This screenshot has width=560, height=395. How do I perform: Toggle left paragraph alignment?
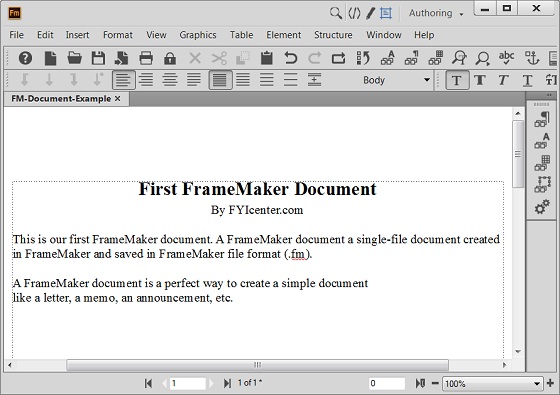(x=124, y=80)
